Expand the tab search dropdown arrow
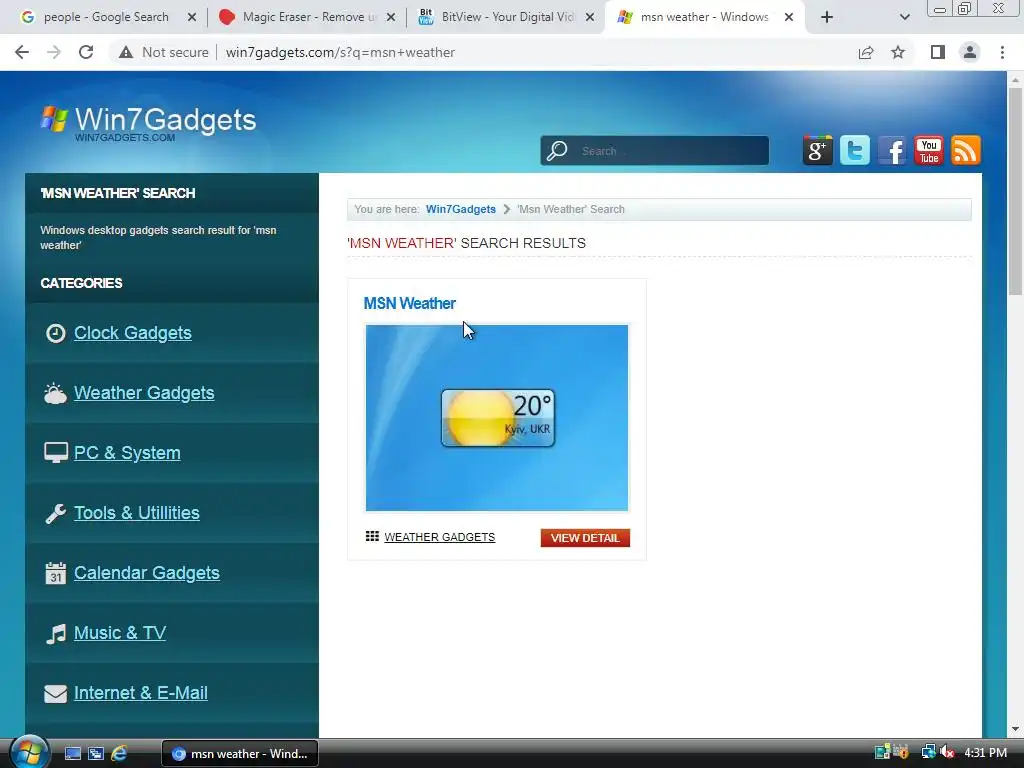Image resolution: width=1024 pixels, height=768 pixels. click(904, 17)
